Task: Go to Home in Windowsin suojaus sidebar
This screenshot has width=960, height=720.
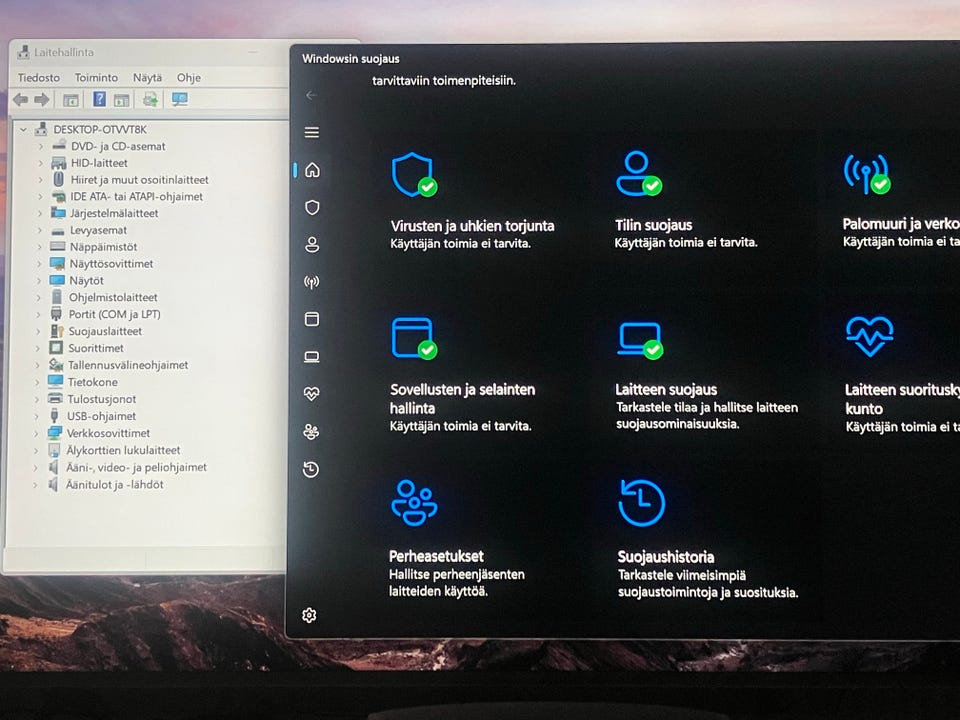Action: [x=312, y=170]
